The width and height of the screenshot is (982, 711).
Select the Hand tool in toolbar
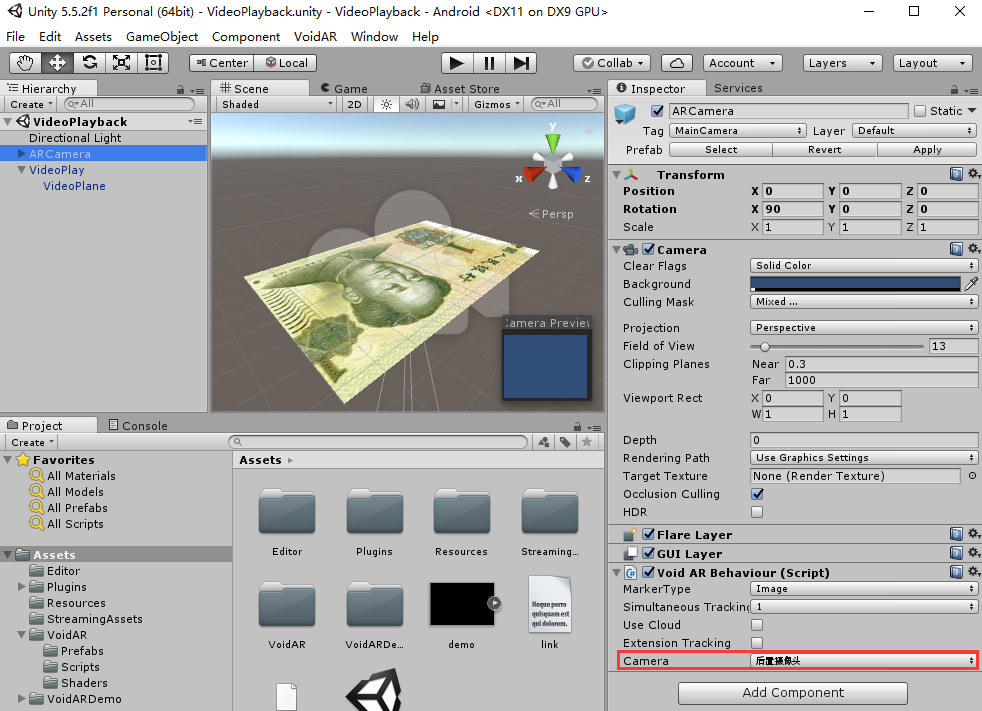[25, 63]
